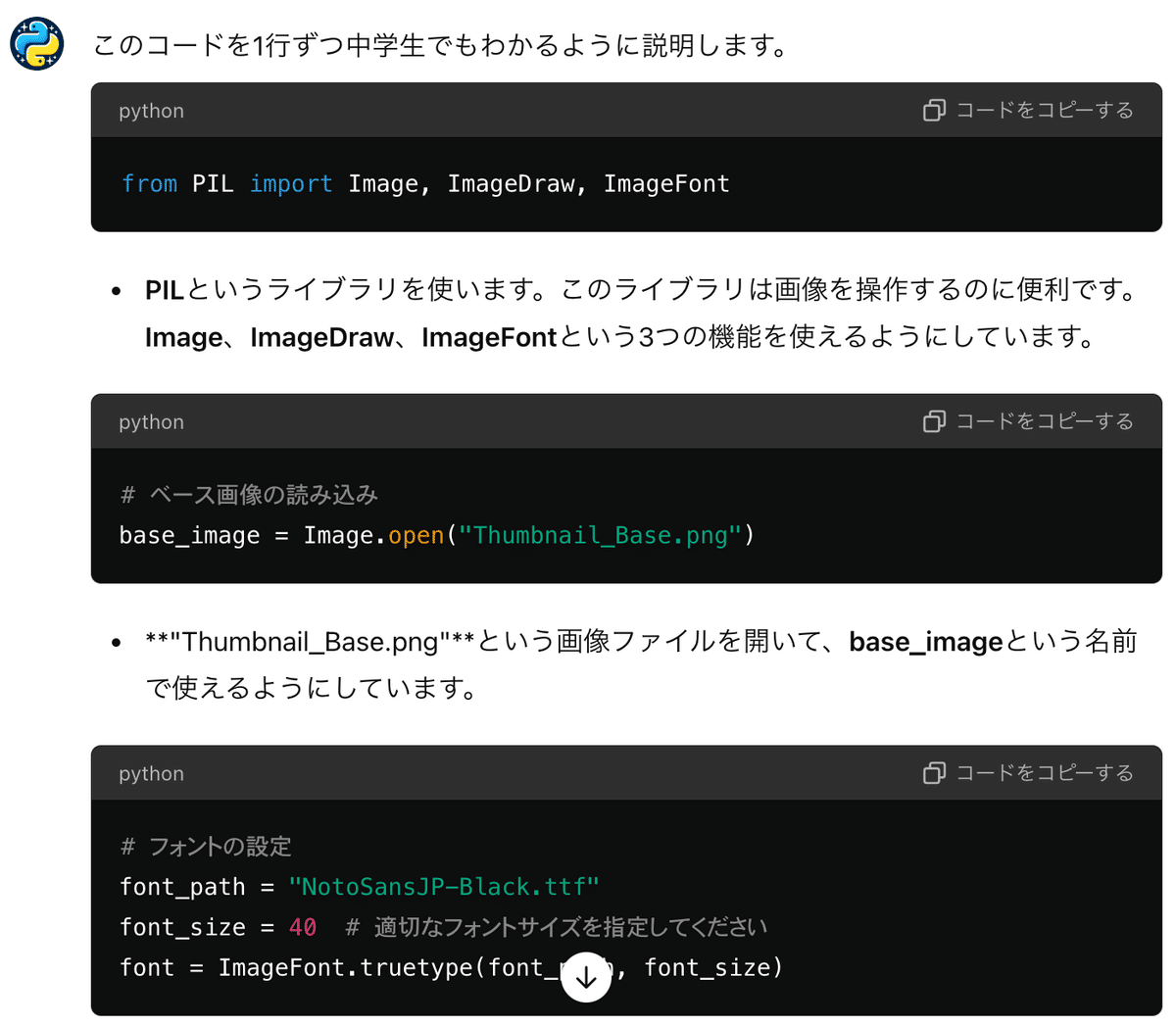This screenshot has width=1176, height=1026.
Task: Click the Python logo avatar icon
Action: [x=36, y=43]
